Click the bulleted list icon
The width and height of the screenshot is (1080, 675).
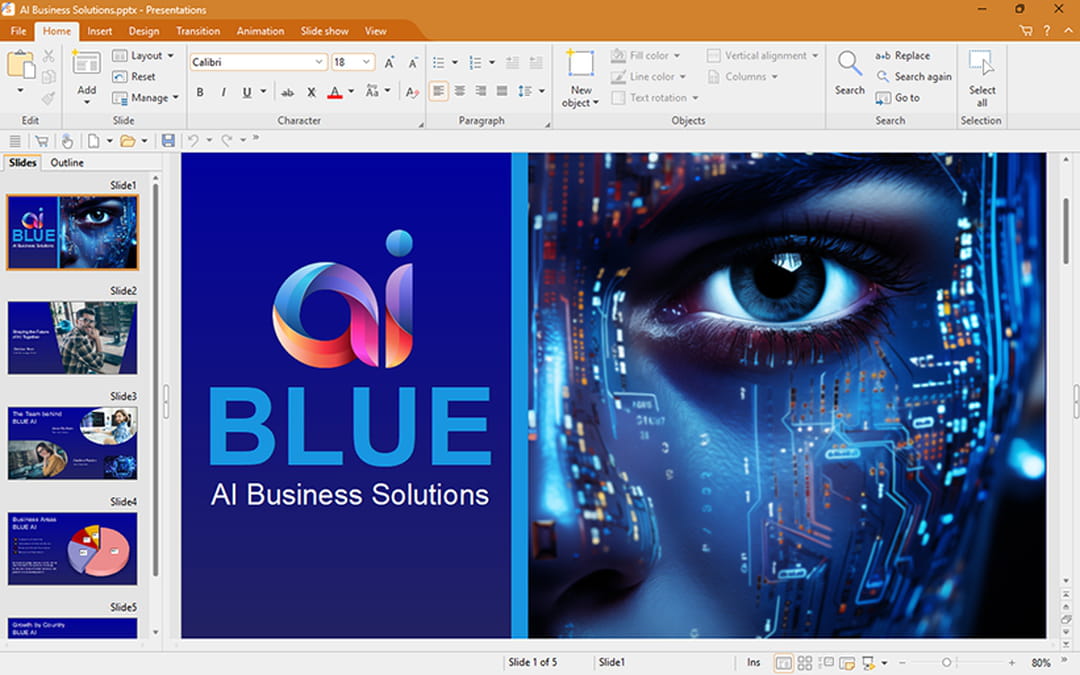click(x=438, y=62)
